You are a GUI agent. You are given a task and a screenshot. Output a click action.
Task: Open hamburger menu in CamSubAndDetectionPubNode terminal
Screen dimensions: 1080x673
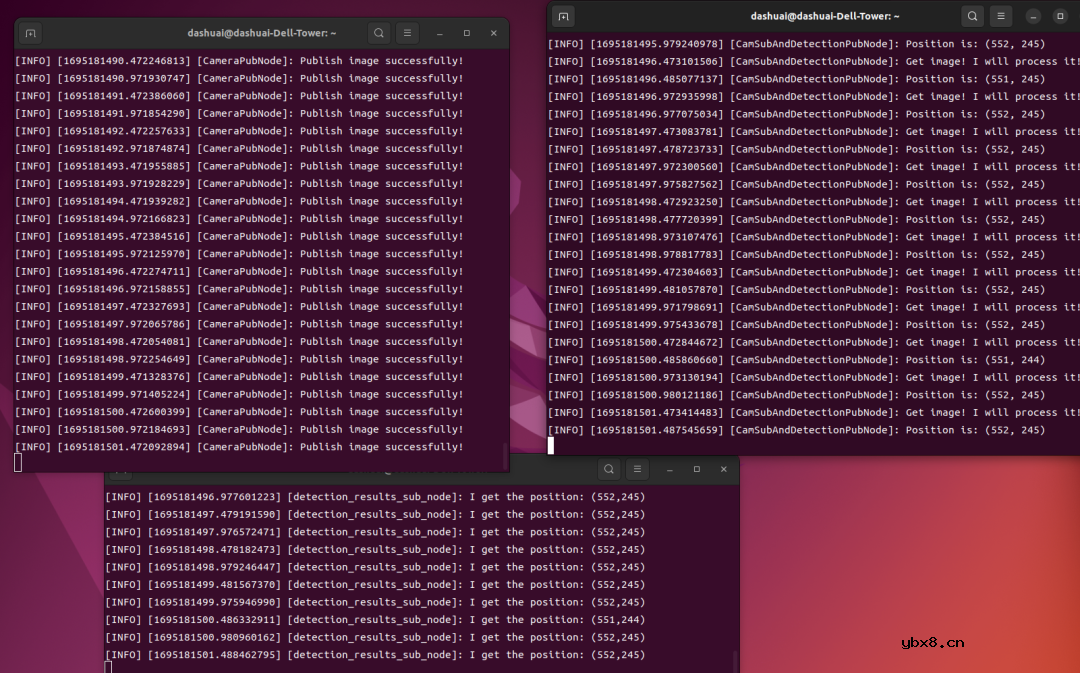click(x=1001, y=16)
